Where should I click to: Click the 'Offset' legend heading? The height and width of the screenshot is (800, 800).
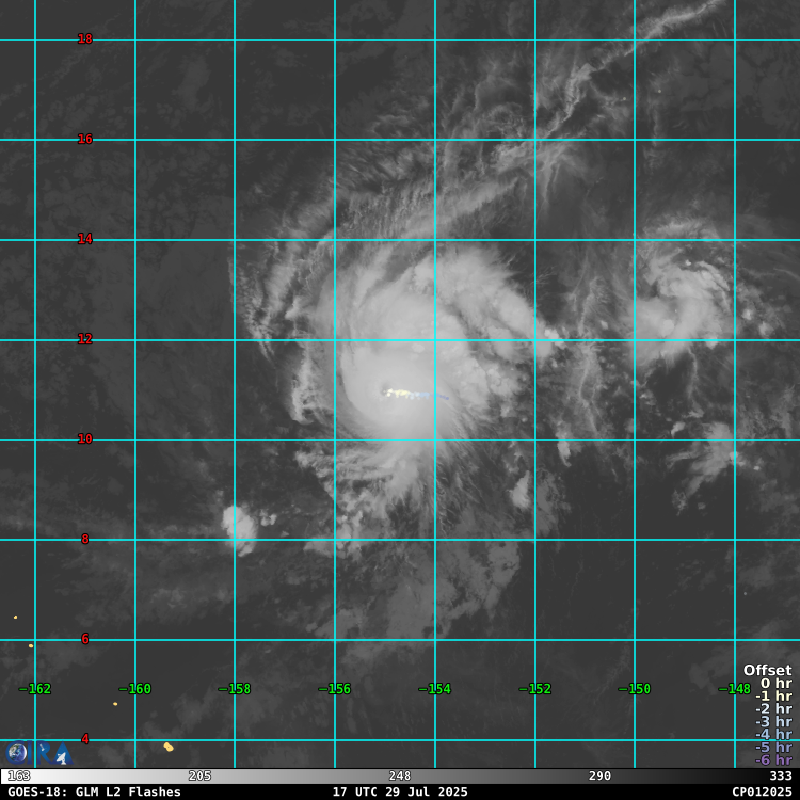tap(767, 671)
